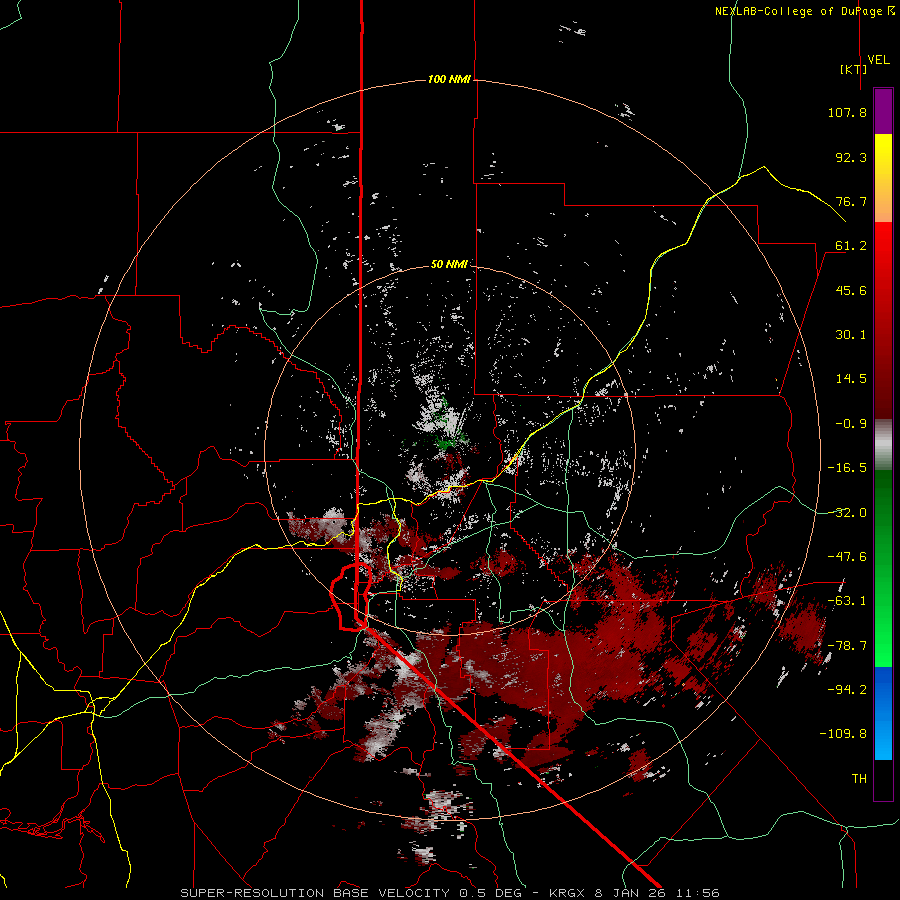Click the purple segment of velocity colorbar
This screenshot has height=900, width=900.
point(883,112)
